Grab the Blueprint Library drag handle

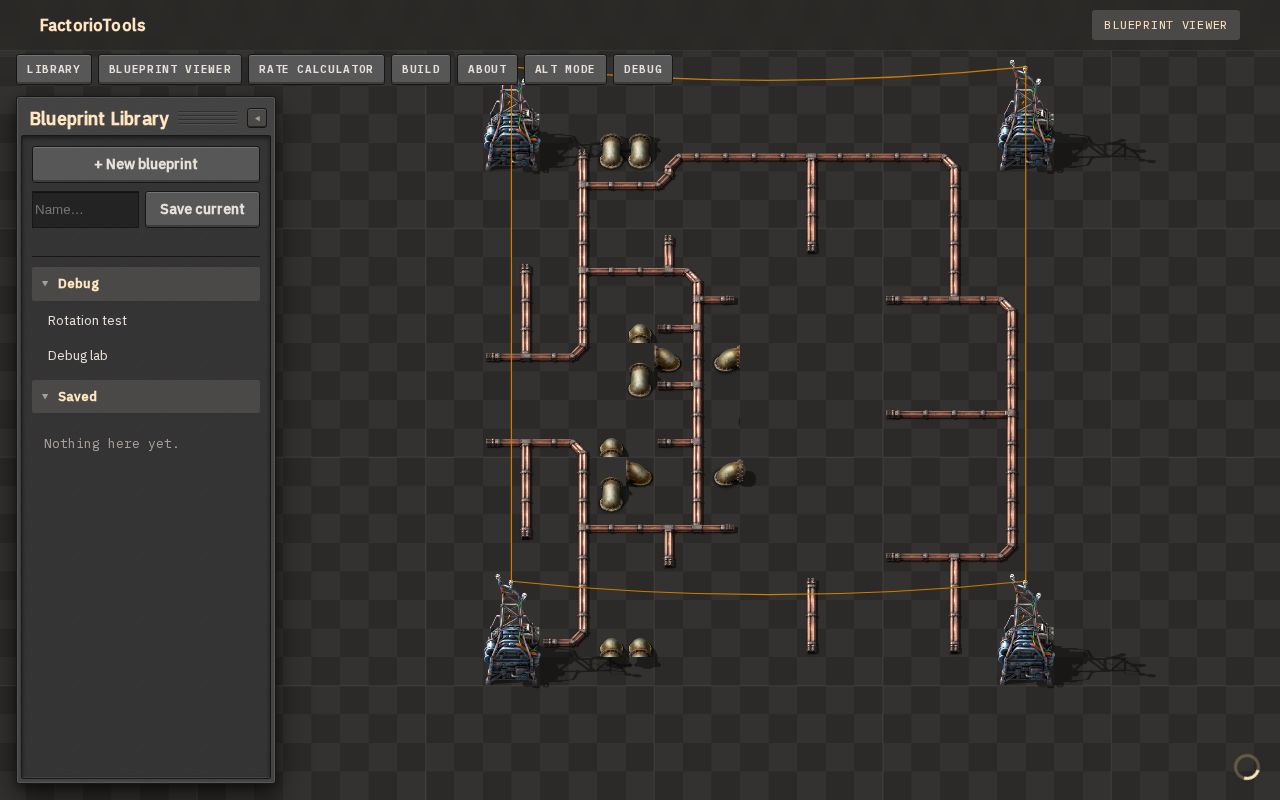[208, 118]
